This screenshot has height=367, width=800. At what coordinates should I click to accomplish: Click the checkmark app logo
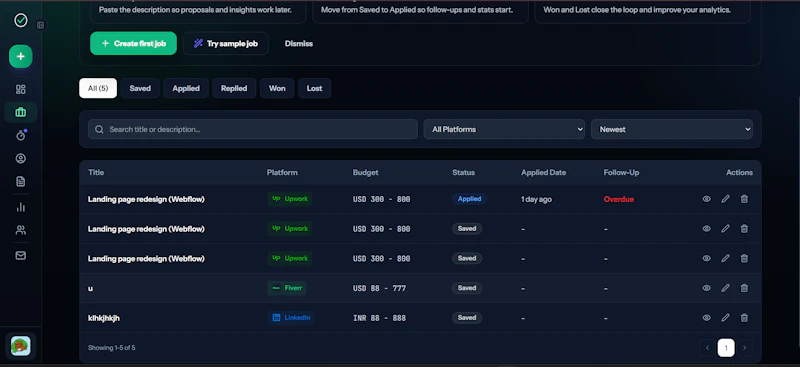tap(20, 20)
